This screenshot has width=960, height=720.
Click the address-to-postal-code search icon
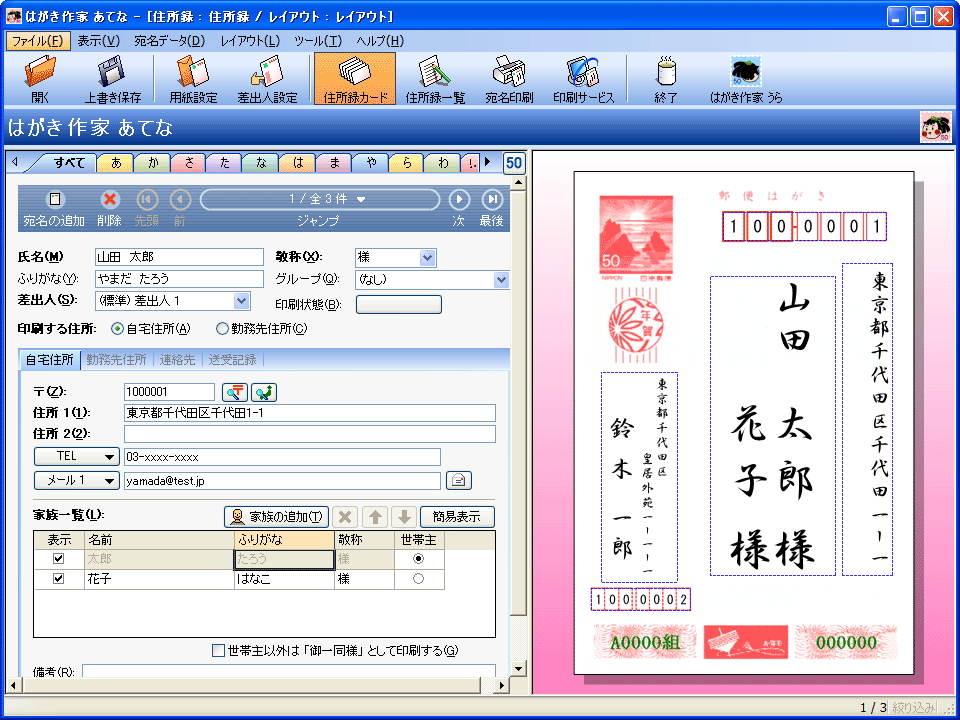(264, 392)
